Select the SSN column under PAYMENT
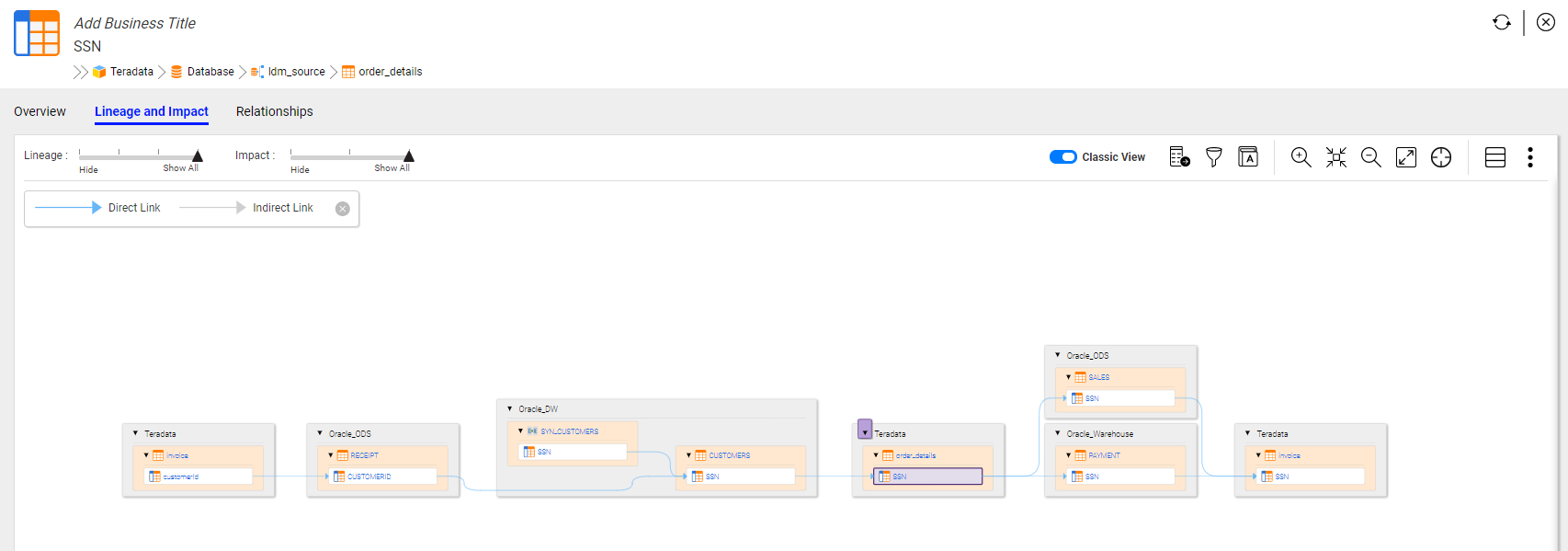 pyautogui.click(x=1121, y=476)
